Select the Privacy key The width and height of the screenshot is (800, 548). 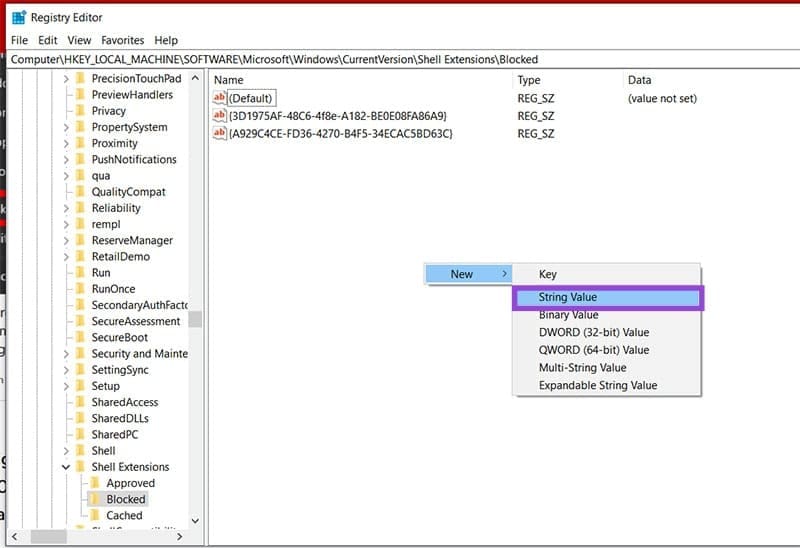point(108,111)
